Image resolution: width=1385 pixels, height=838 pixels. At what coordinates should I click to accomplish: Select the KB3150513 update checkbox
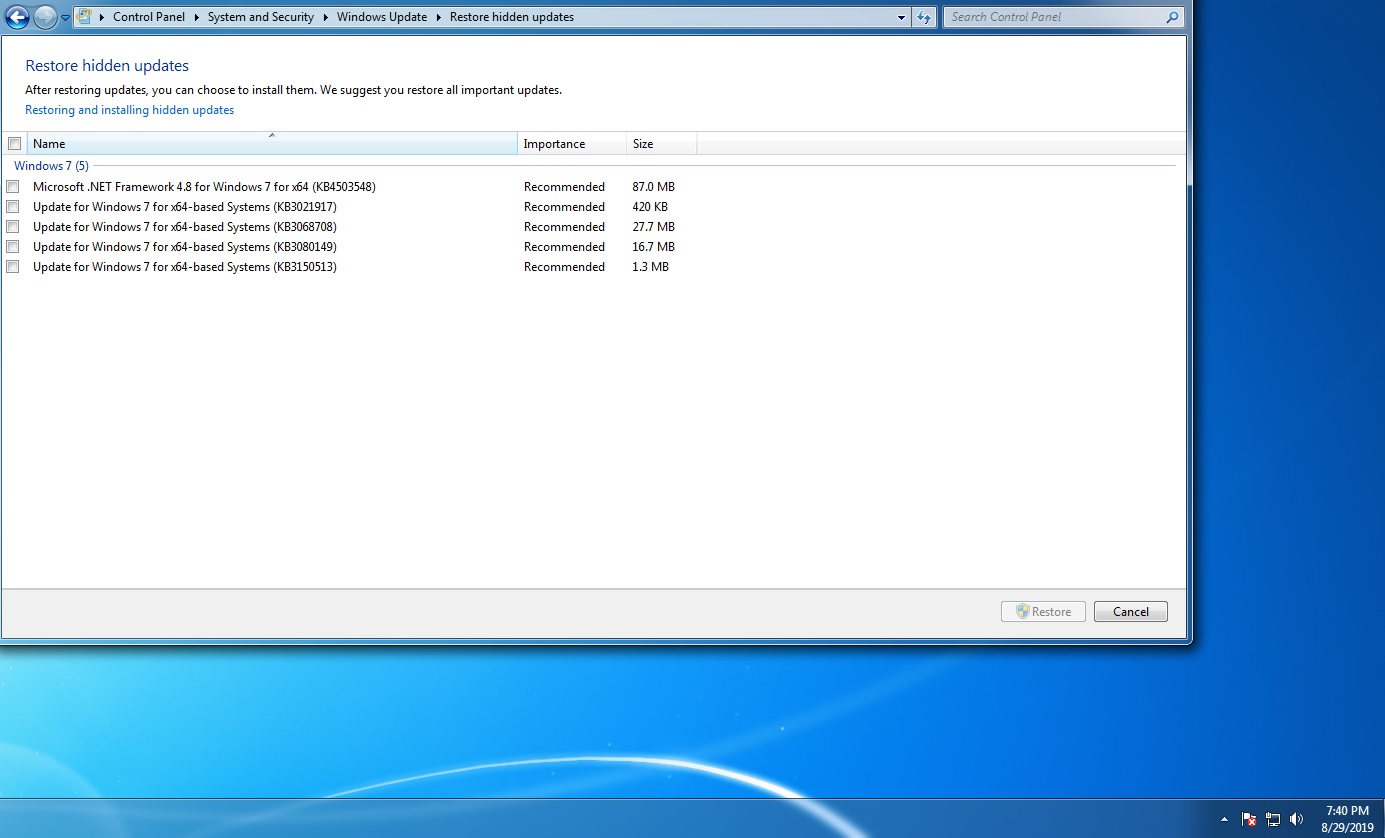(x=13, y=267)
